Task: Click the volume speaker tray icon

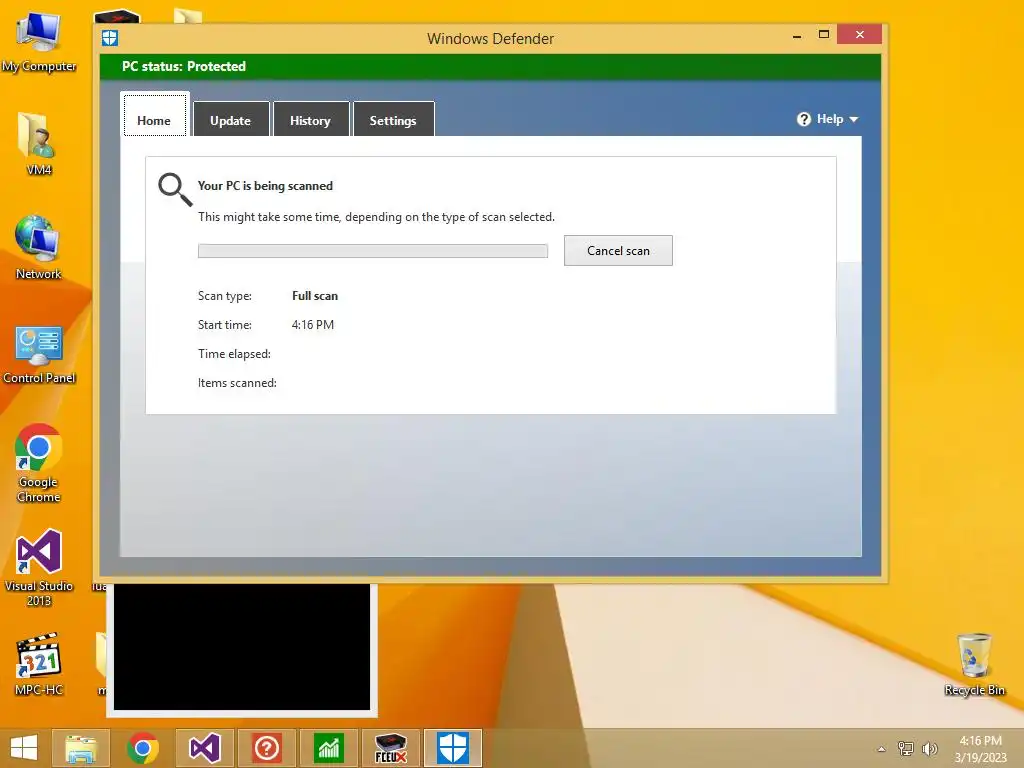Action: 929,749
